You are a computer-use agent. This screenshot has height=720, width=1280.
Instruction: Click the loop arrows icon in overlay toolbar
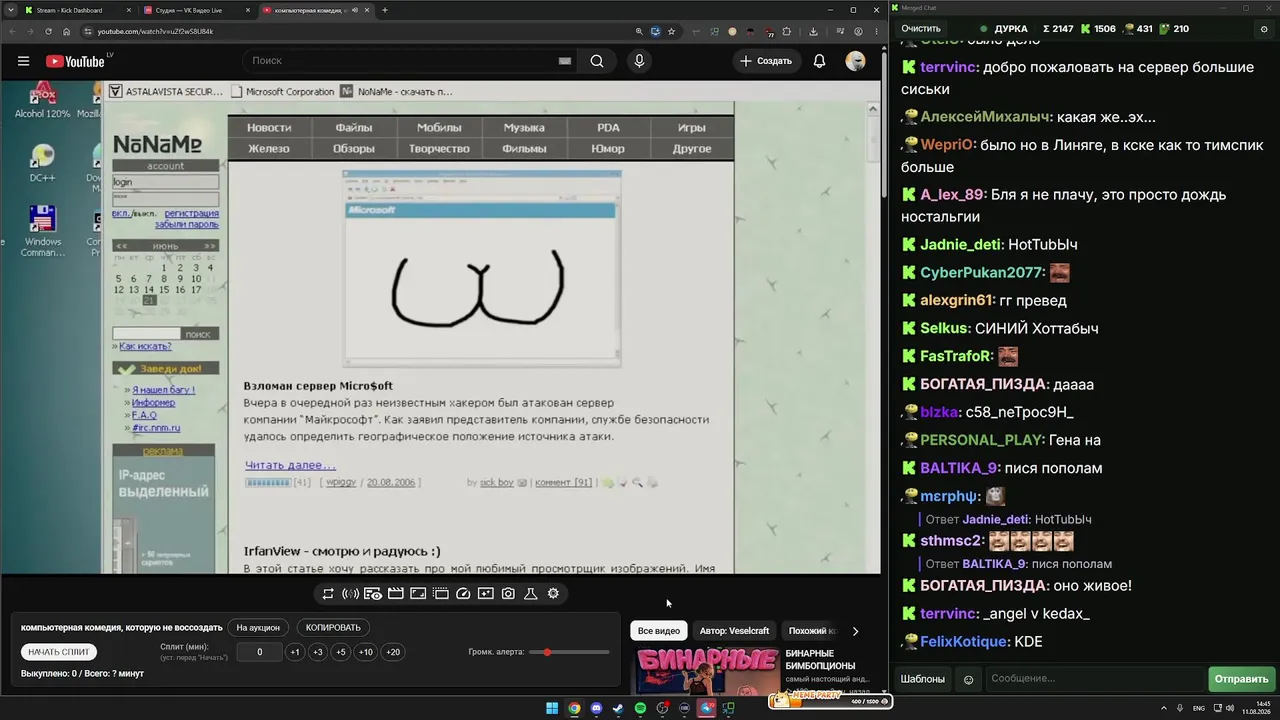point(328,594)
